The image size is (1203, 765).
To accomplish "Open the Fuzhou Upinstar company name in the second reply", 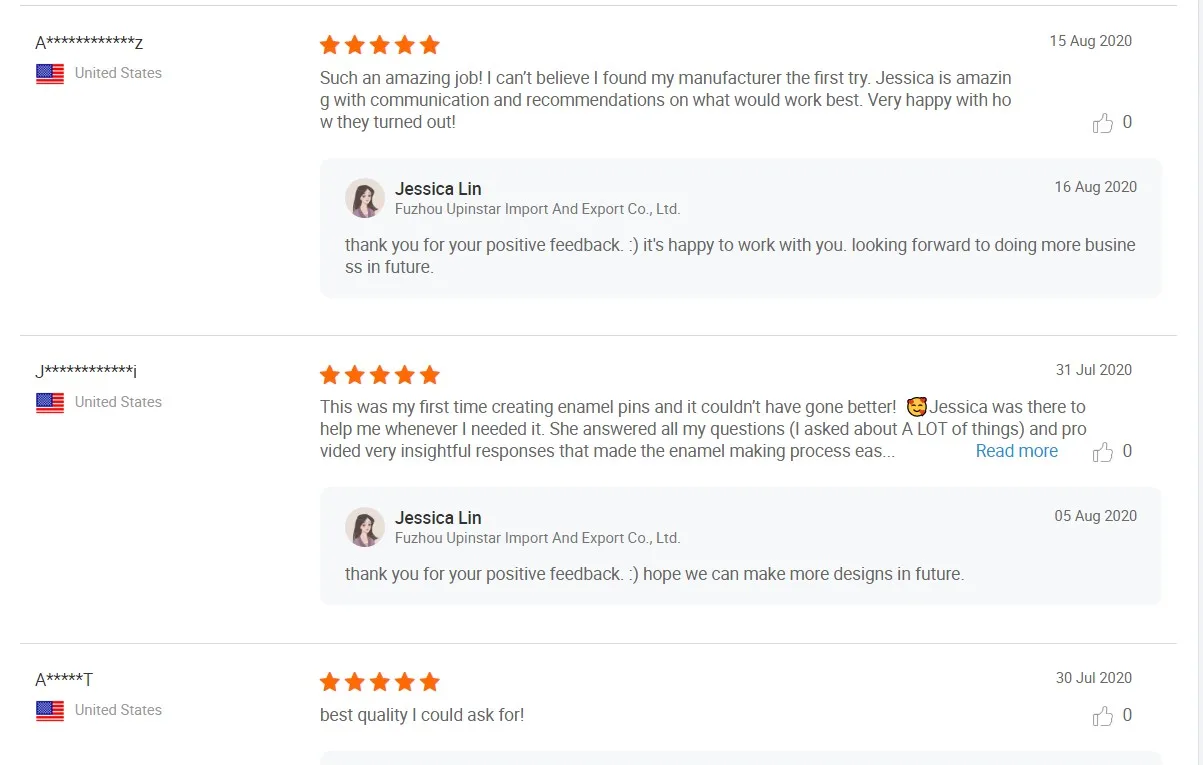I will pyautogui.click(x=537, y=538).
